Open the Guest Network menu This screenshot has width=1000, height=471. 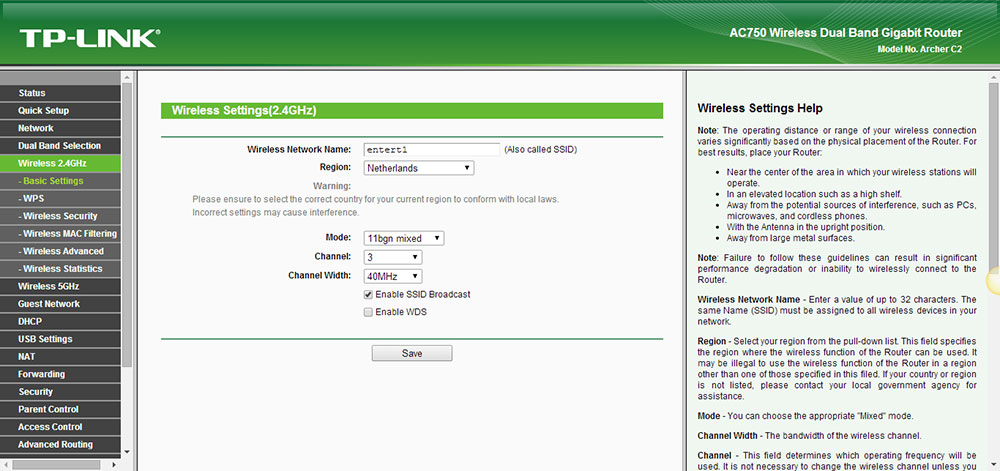click(60, 304)
